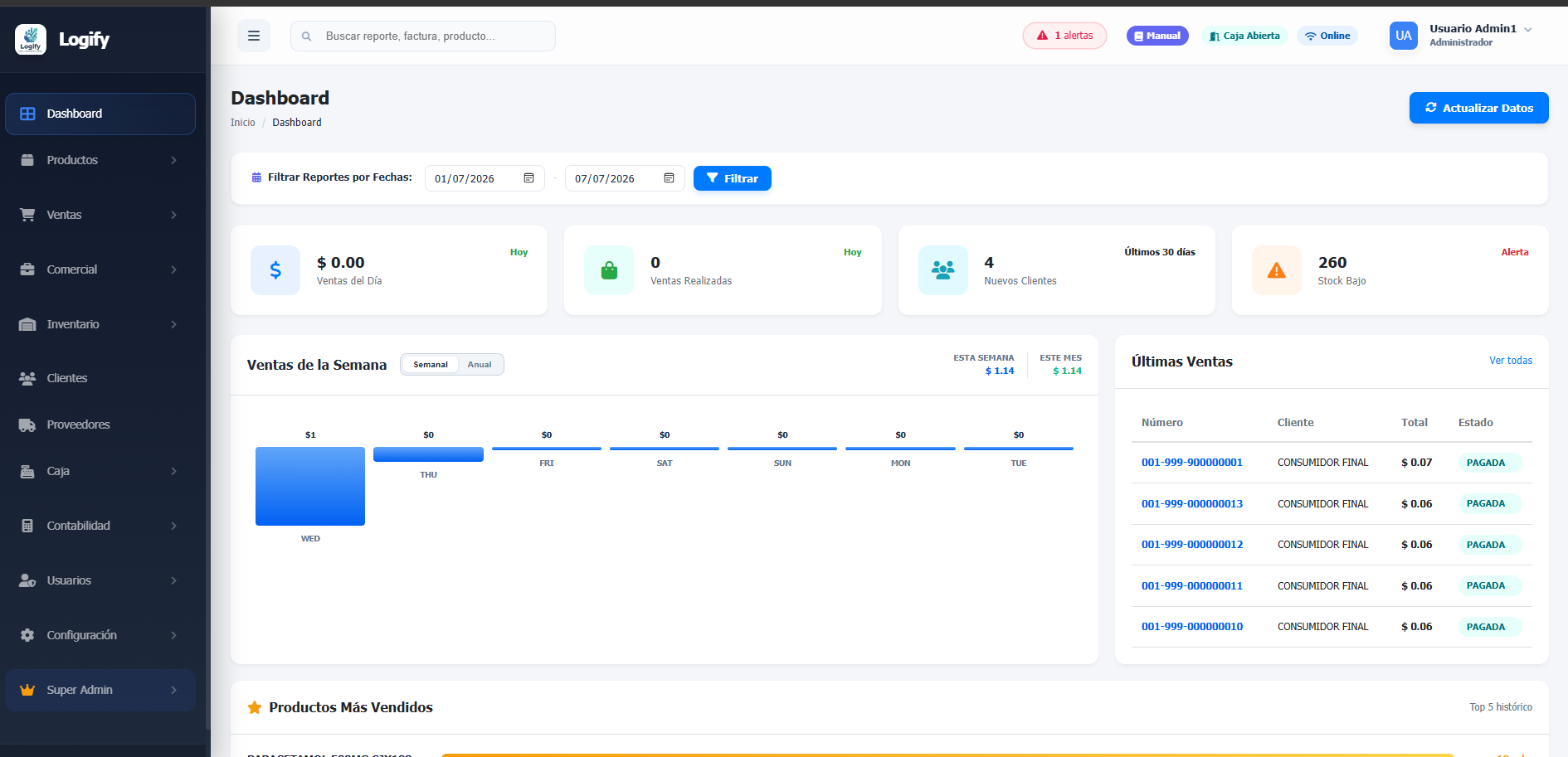Click the Configuración gear icon
The image size is (1568, 757).
click(27, 635)
